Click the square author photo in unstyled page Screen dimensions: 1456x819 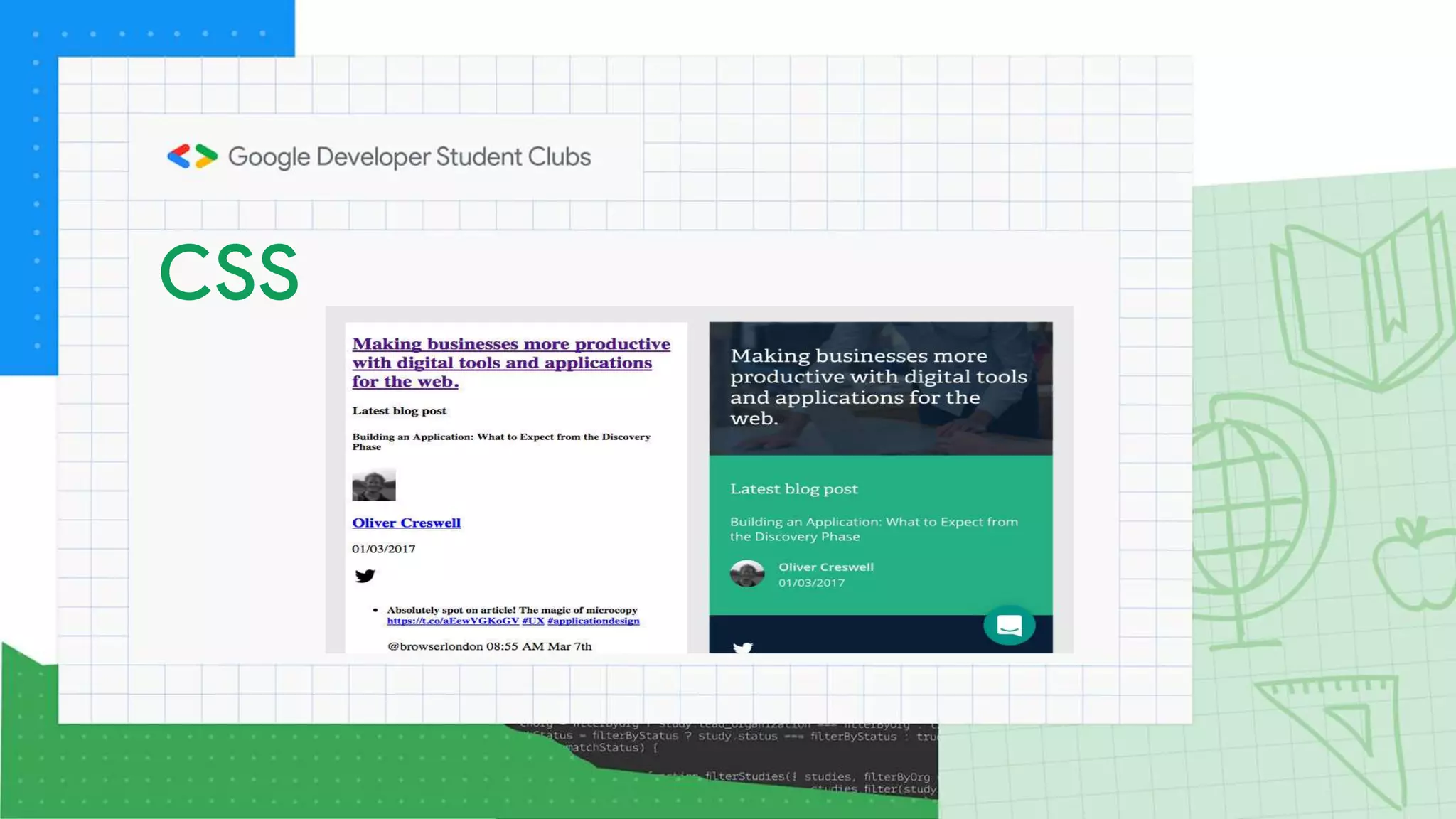point(374,485)
